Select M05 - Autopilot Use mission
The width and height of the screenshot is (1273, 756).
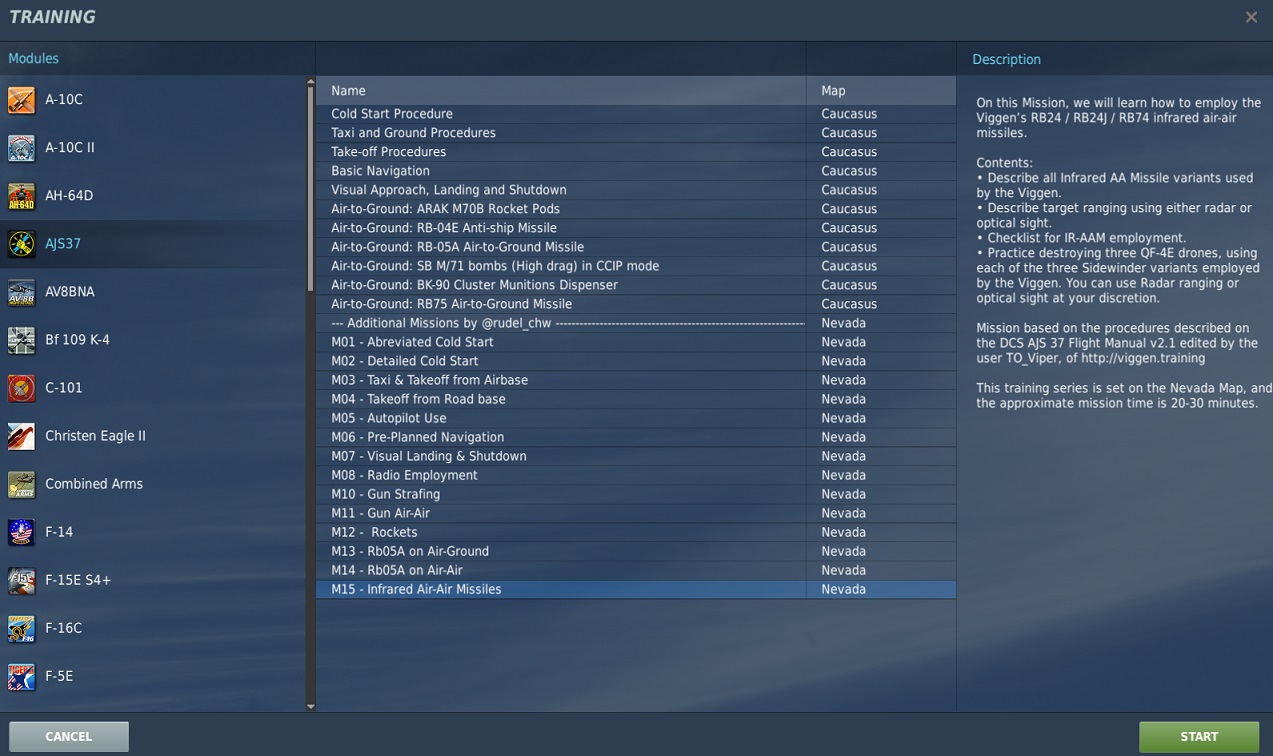click(388, 418)
